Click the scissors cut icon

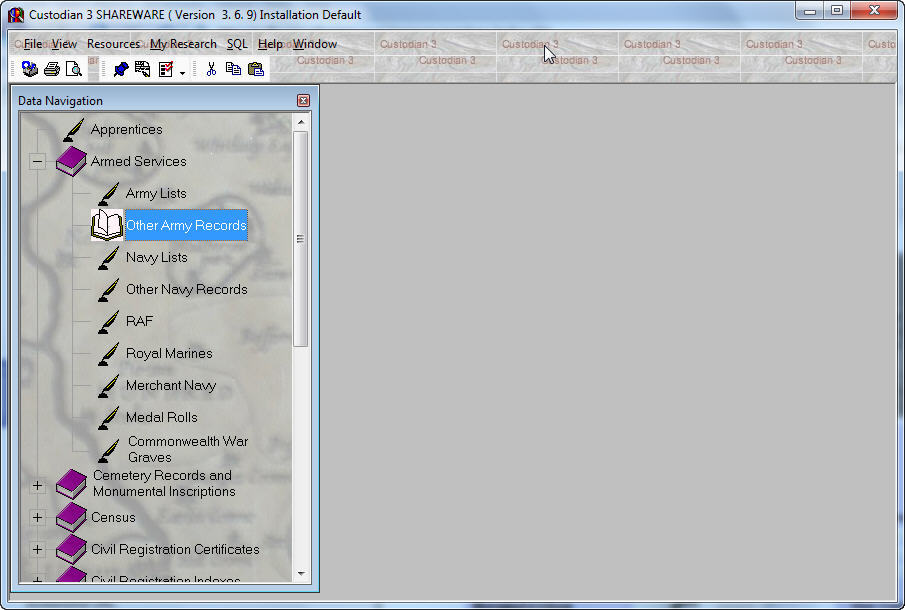(x=211, y=69)
